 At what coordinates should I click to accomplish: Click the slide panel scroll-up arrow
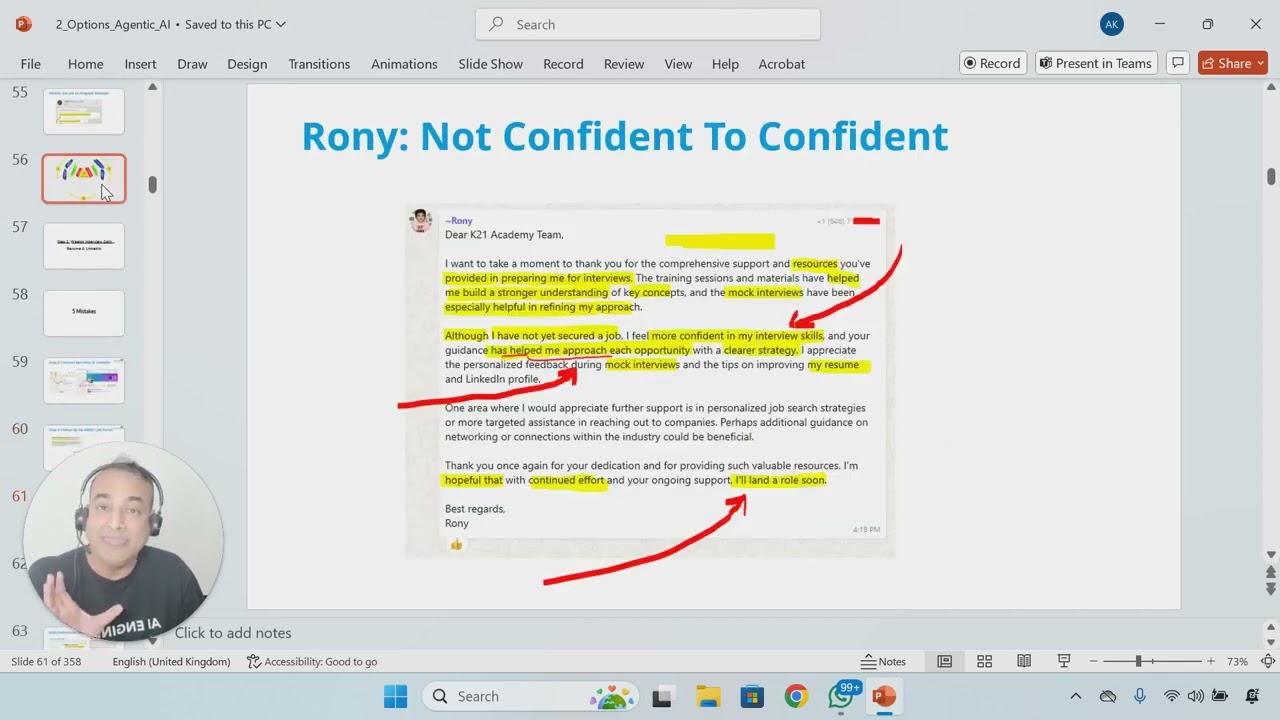pos(152,88)
